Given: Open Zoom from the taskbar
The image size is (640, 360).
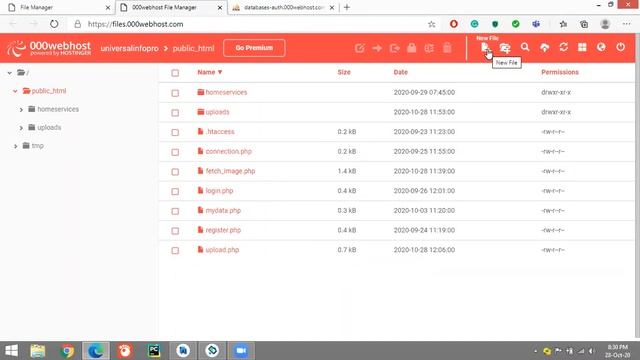Looking at the screenshot, I should (x=241, y=351).
